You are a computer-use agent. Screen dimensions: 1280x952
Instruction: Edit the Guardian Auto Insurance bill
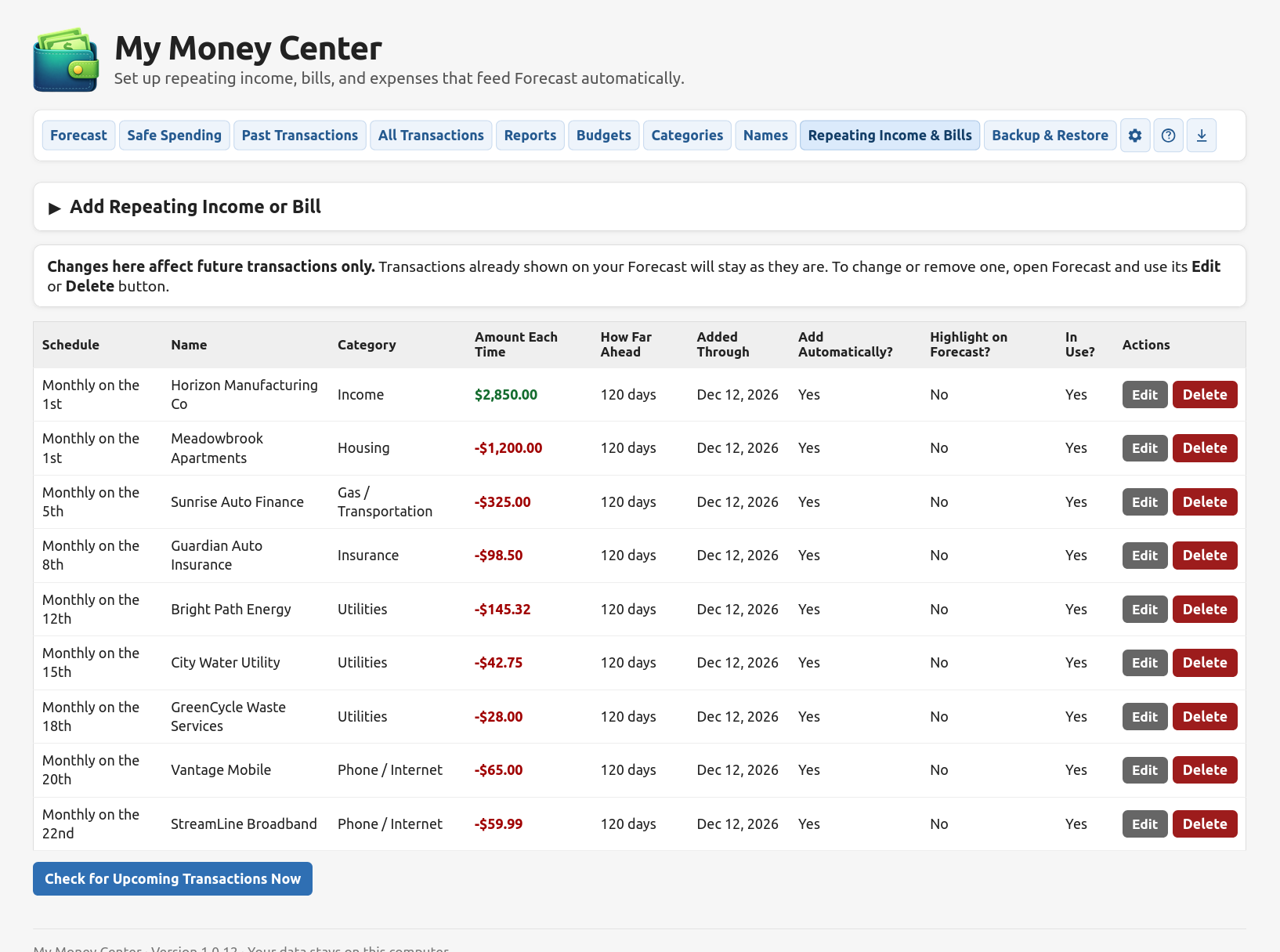tap(1144, 556)
